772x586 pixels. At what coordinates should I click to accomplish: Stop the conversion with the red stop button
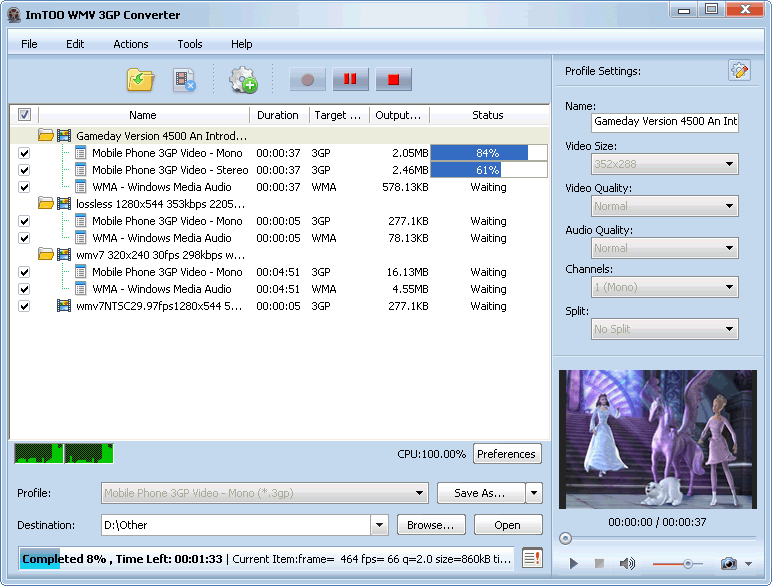[393, 80]
